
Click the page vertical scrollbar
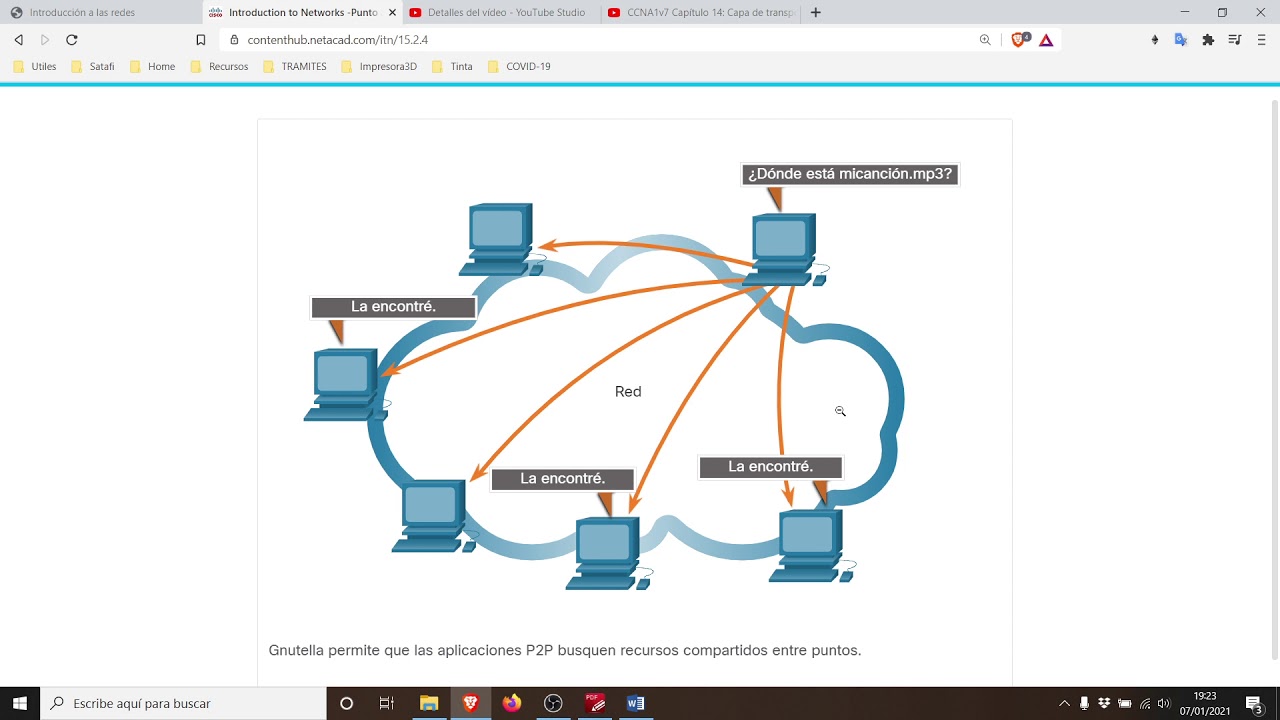click(x=1274, y=380)
